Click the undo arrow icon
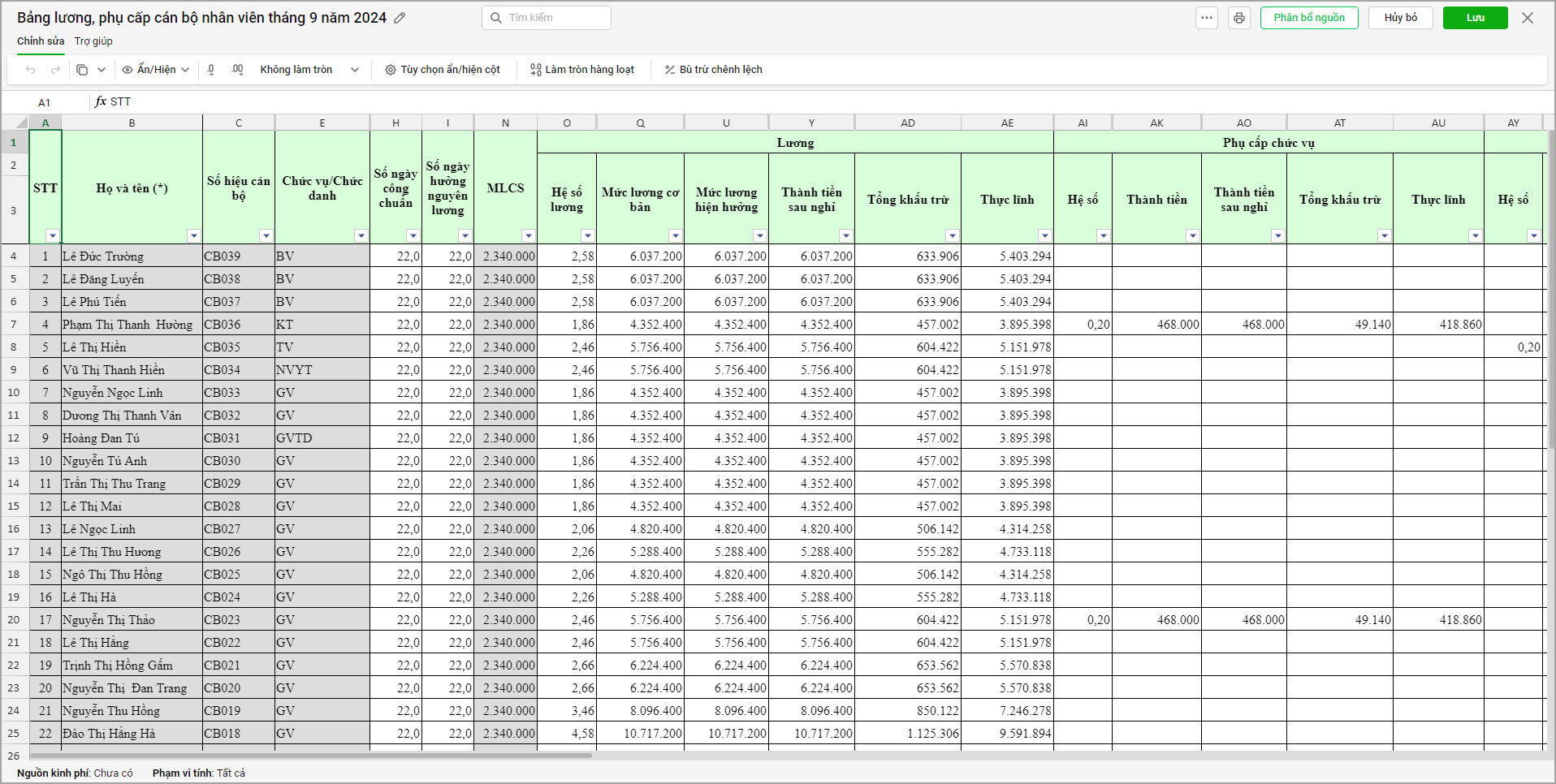This screenshot has width=1556, height=784. point(31,70)
